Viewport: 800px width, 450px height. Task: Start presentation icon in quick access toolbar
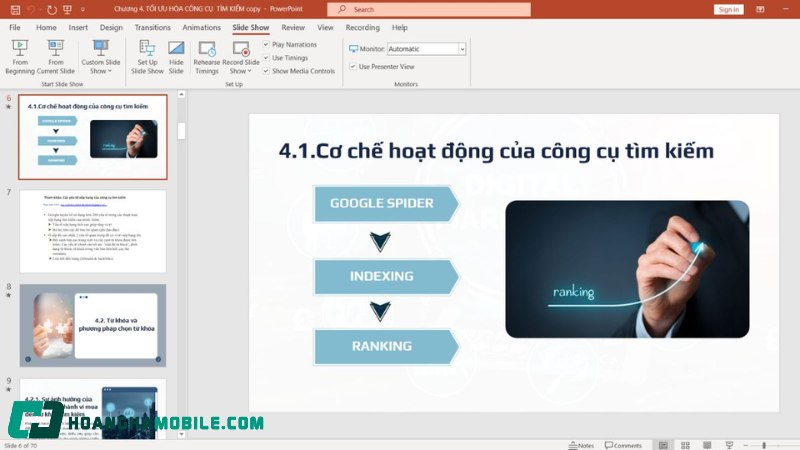[67, 9]
